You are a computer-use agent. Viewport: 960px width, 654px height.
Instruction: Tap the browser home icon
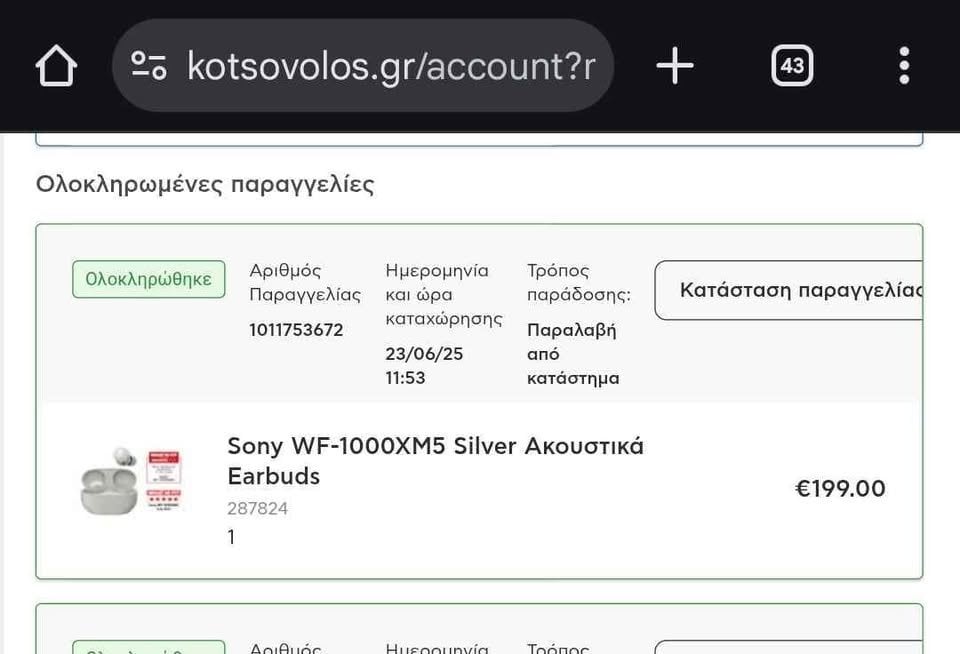[x=56, y=66]
